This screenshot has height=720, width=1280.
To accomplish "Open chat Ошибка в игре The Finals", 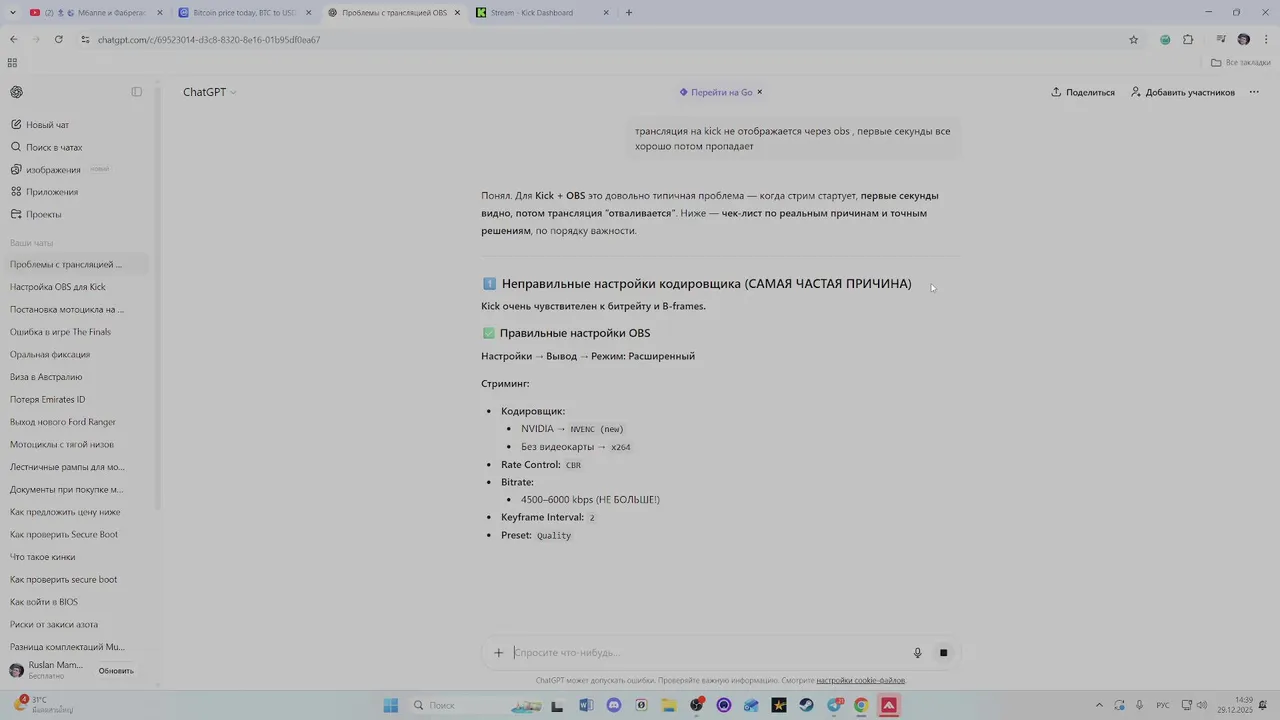I will pos(77,332).
